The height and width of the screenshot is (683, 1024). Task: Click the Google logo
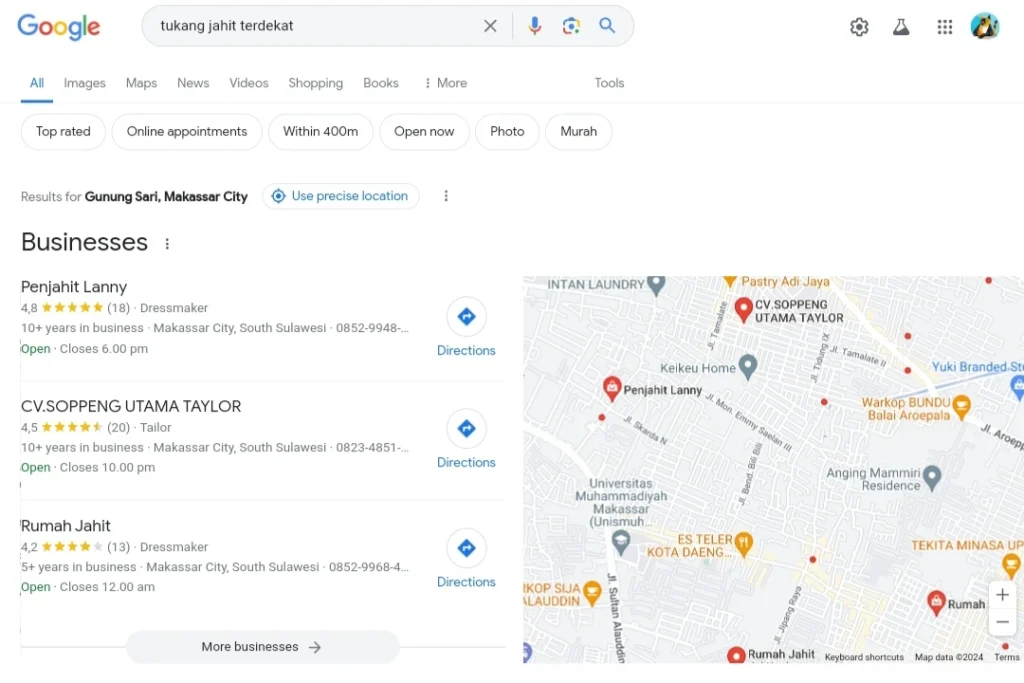point(59,26)
